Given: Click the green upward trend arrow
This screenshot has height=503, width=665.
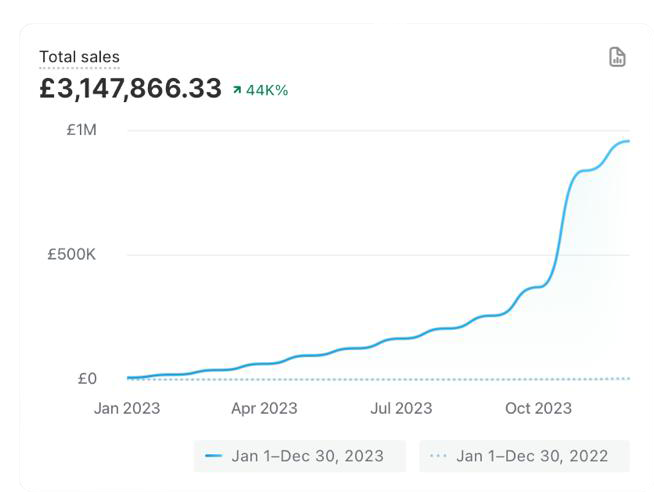Looking at the screenshot, I should coord(237,90).
